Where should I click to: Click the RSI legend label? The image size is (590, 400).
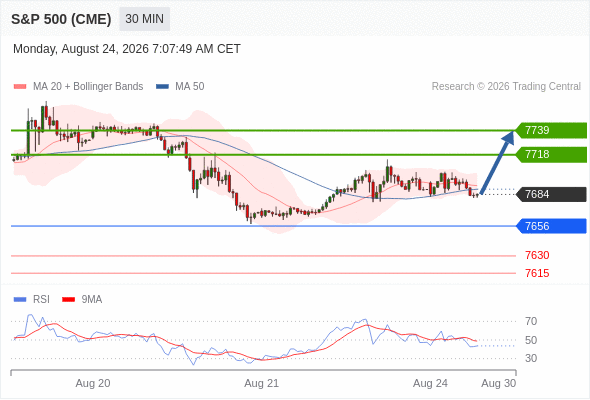click(41, 300)
